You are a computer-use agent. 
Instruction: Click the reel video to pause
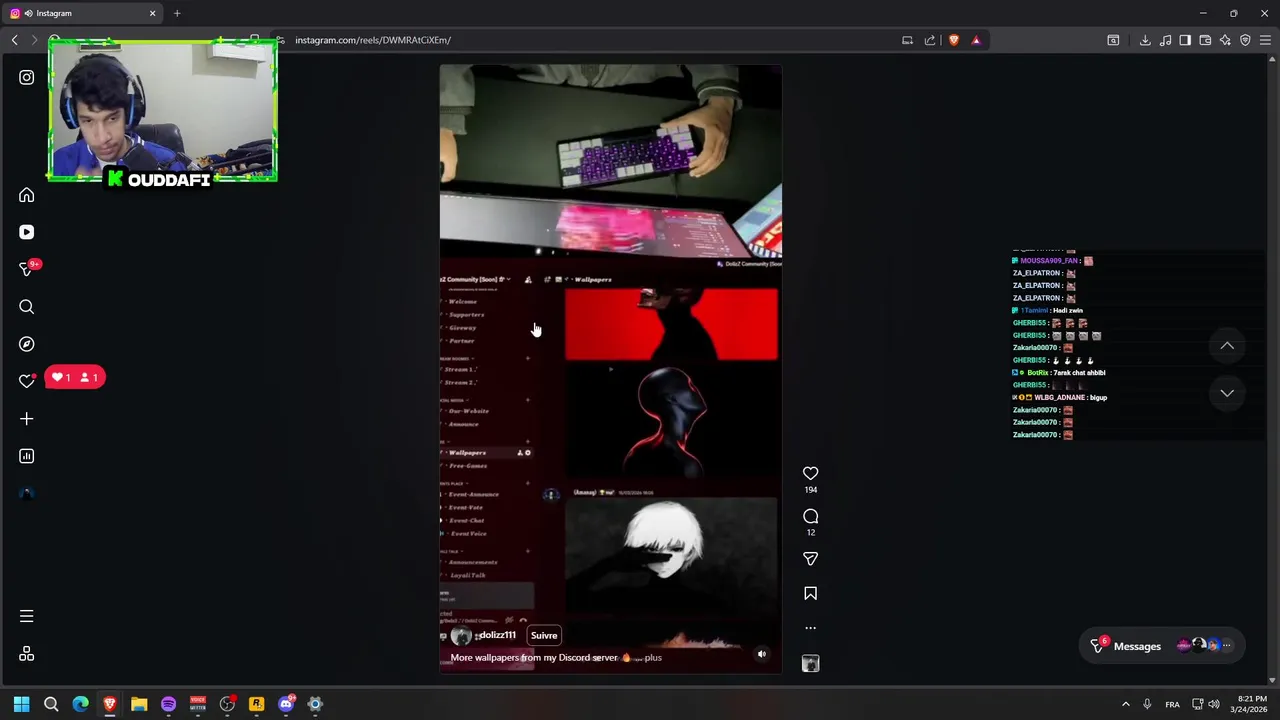pyautogui.click(x=610, y=369)
